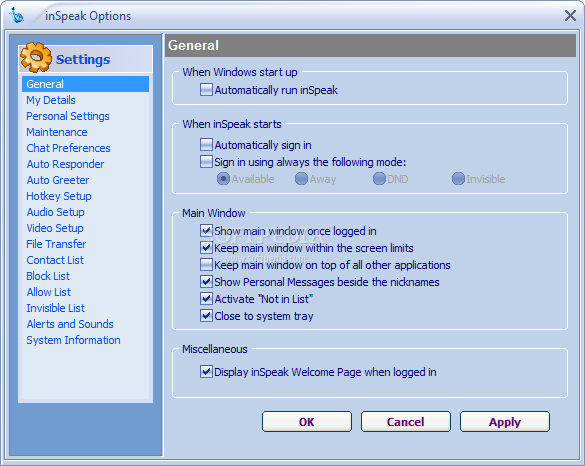Enable Sign in using always the following mode
This screenshot has width=585, height=466.
tap(206, 162)
